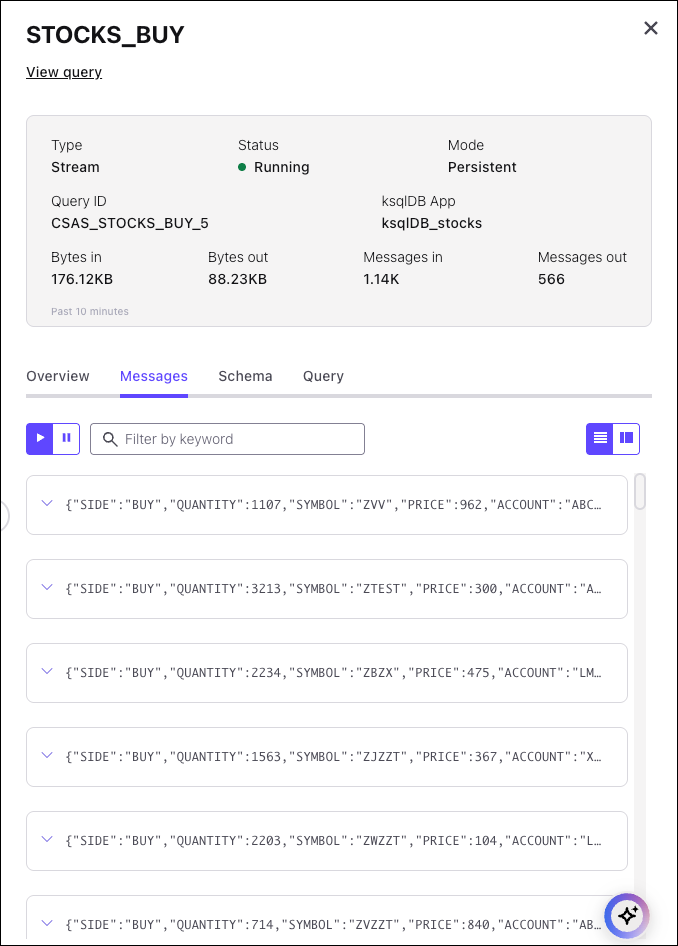Select the Messages tab

click(154, 376)
